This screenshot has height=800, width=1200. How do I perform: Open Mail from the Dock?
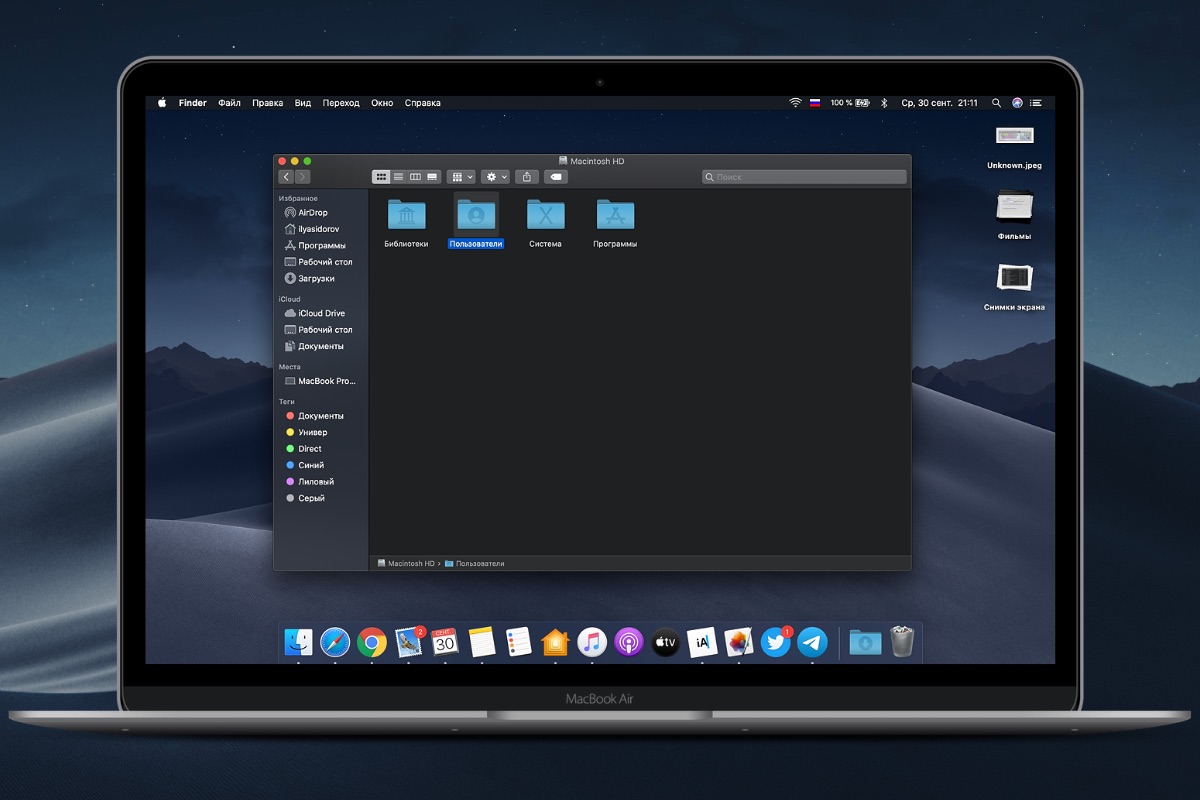pos(409,642)
